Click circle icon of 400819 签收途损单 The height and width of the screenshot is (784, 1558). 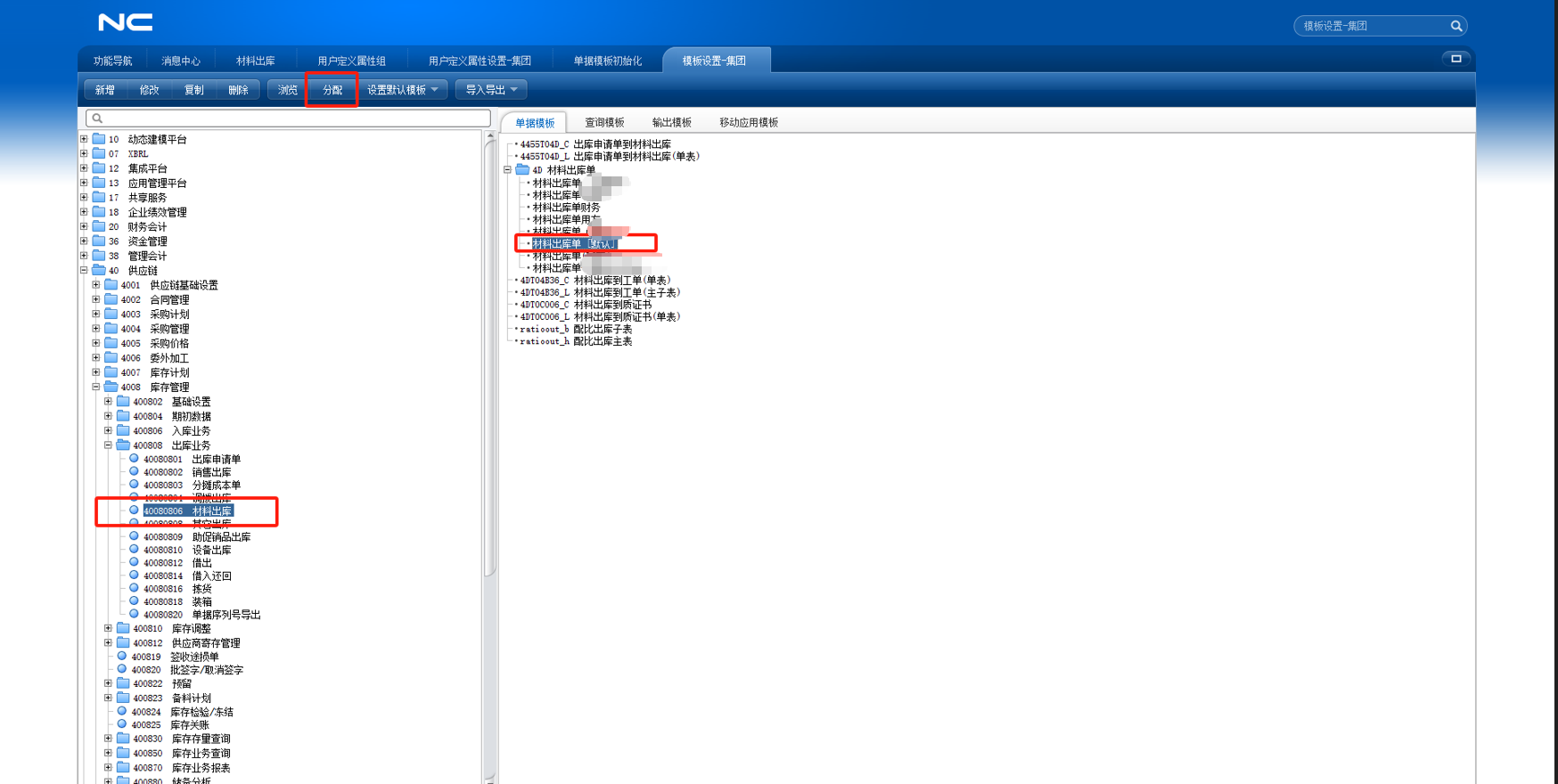[122, 657]
